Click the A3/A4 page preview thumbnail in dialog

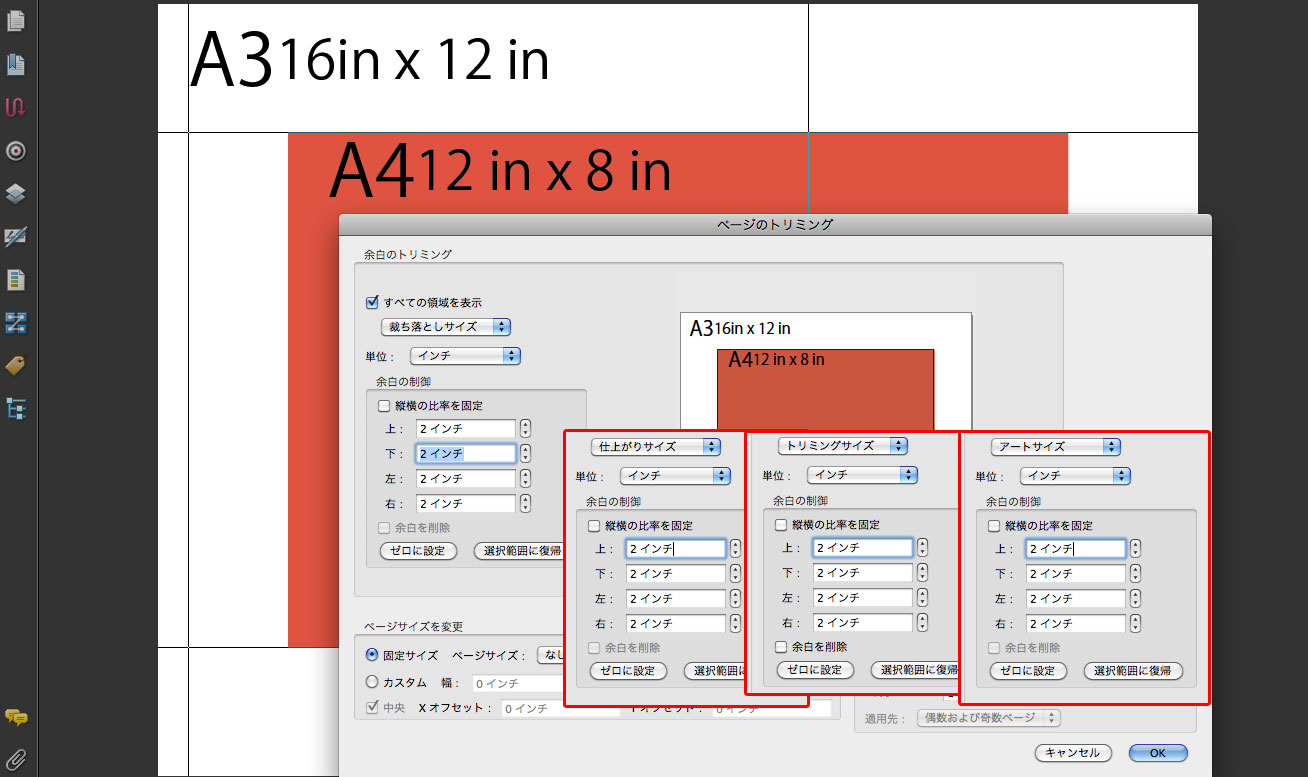(826, 372)
